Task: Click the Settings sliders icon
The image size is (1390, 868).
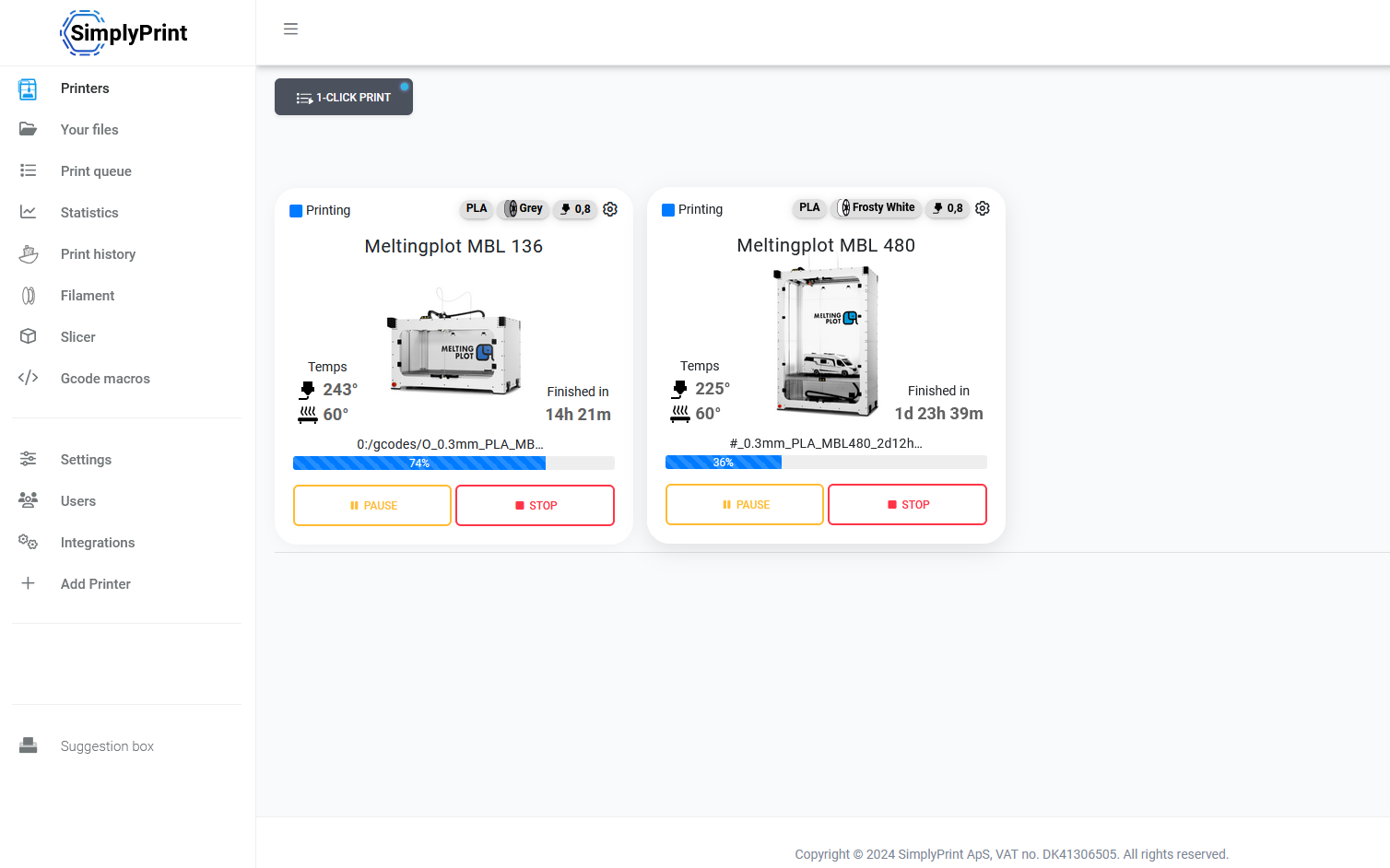Action: 28,459
